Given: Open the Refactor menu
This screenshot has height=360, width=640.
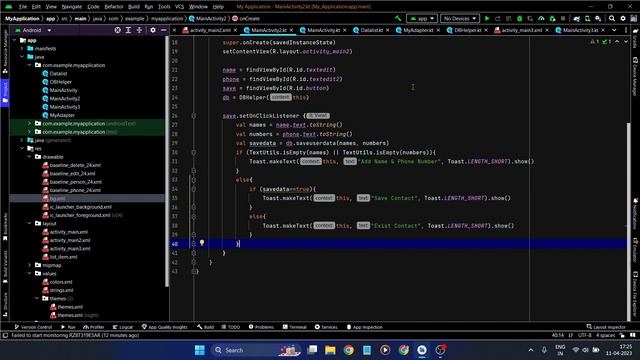Looking at the screenshot, I should 114,7.
